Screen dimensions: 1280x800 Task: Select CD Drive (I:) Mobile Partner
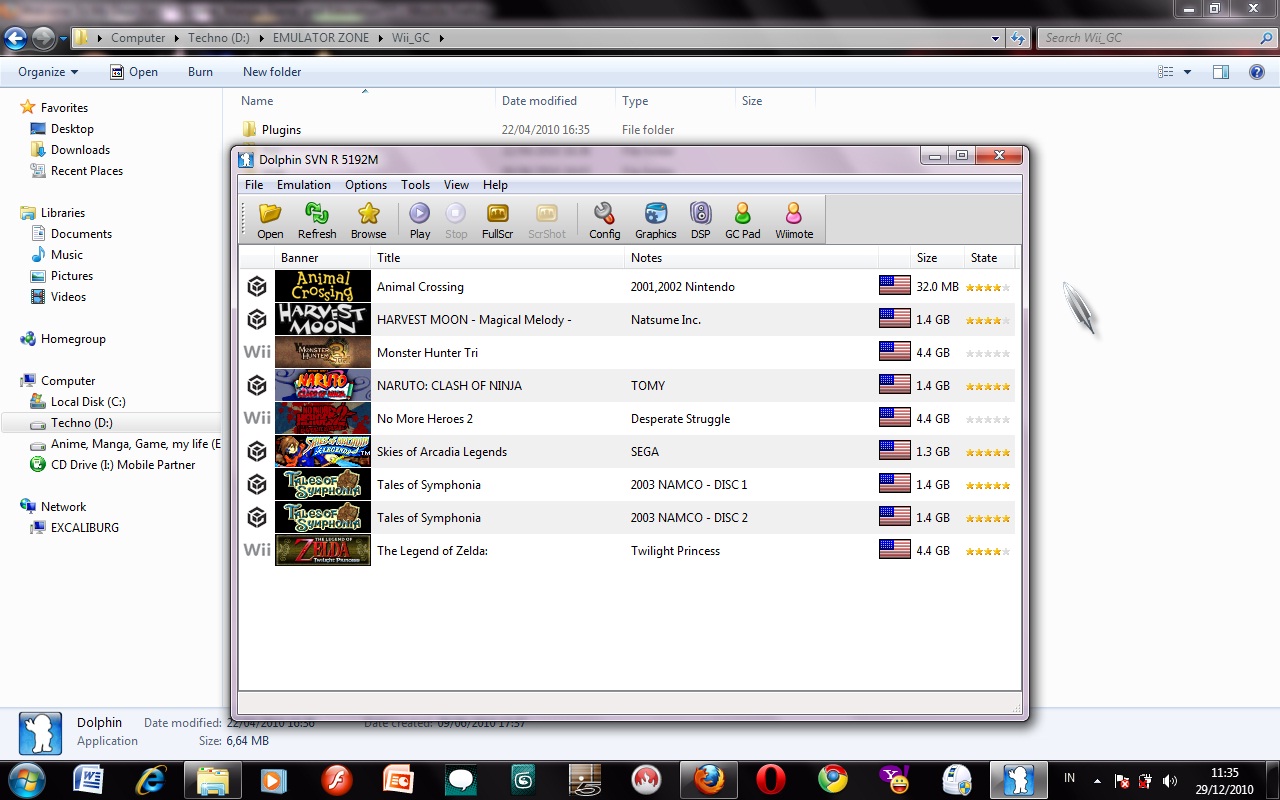[x=123, y=465]
